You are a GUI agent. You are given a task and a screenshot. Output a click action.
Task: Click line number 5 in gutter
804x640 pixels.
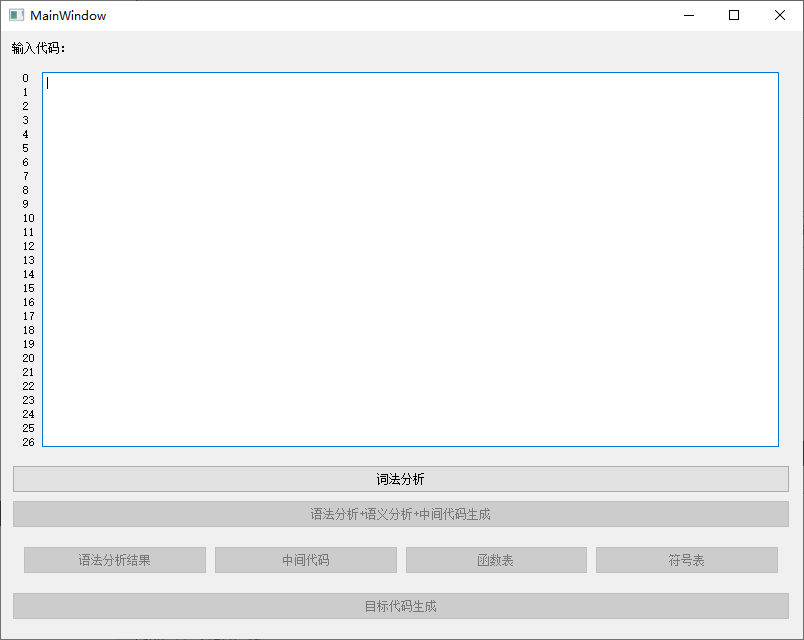(26, 148)
